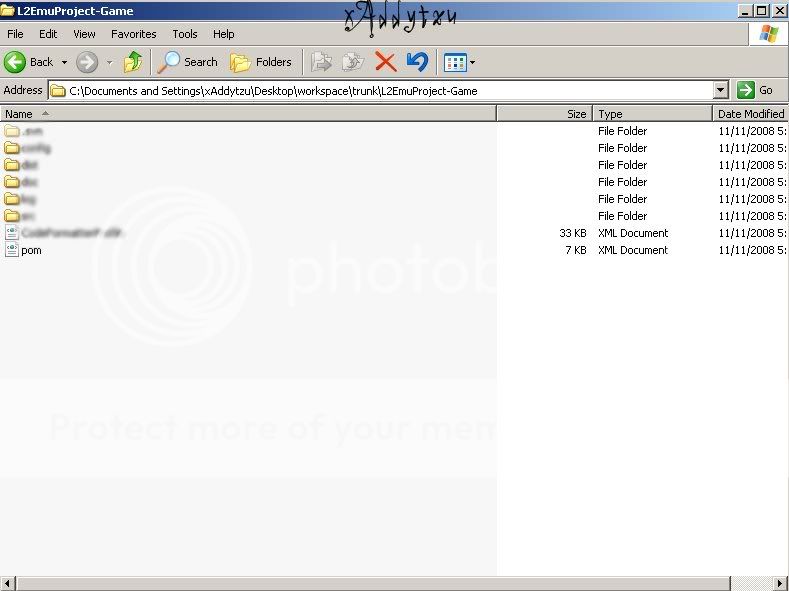The image size is (789, 591).
Task: Click the Forward navigation arrow icon
Action: click(x=87, y=62)
